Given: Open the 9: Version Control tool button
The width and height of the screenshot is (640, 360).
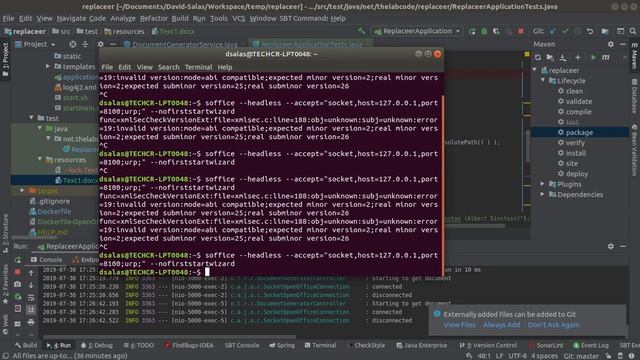Looking at the screenshot, I should point(488,345).
